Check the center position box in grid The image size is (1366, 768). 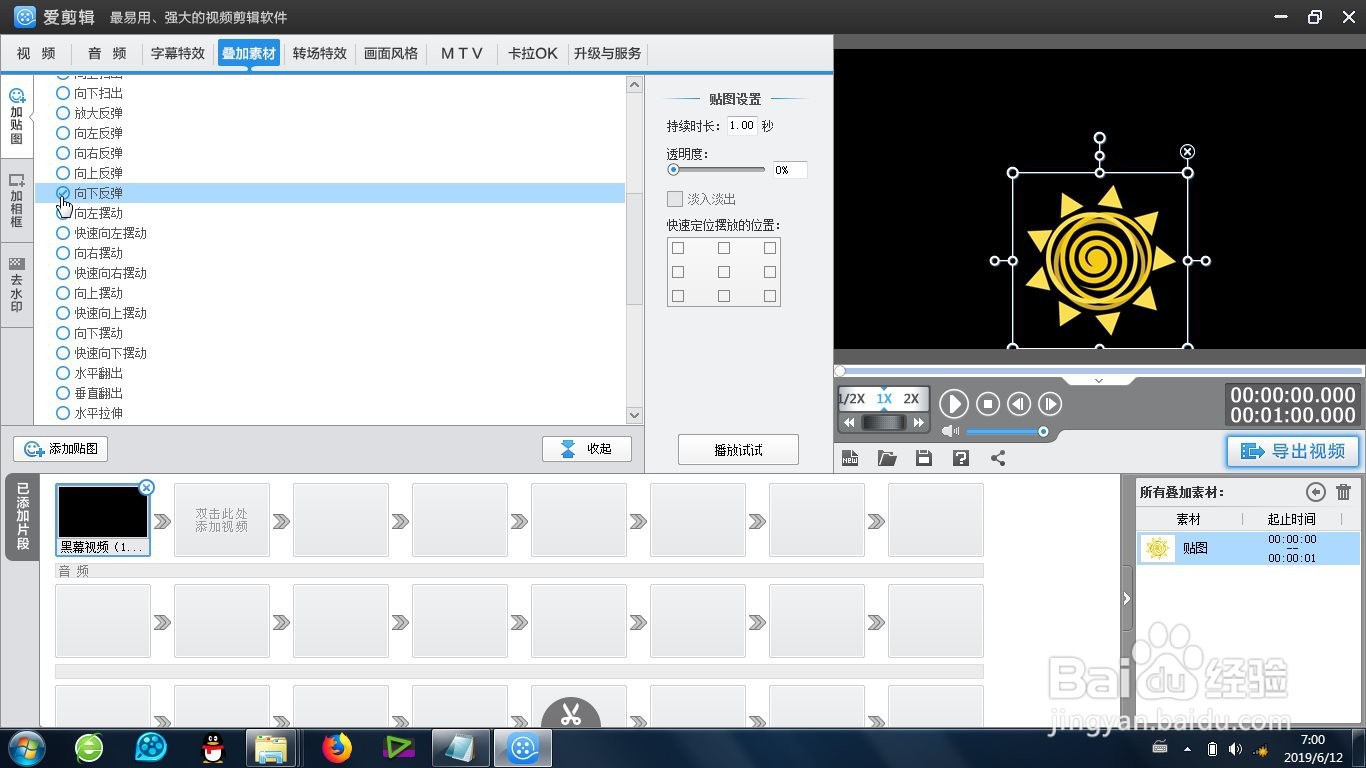tap(724, 272)
